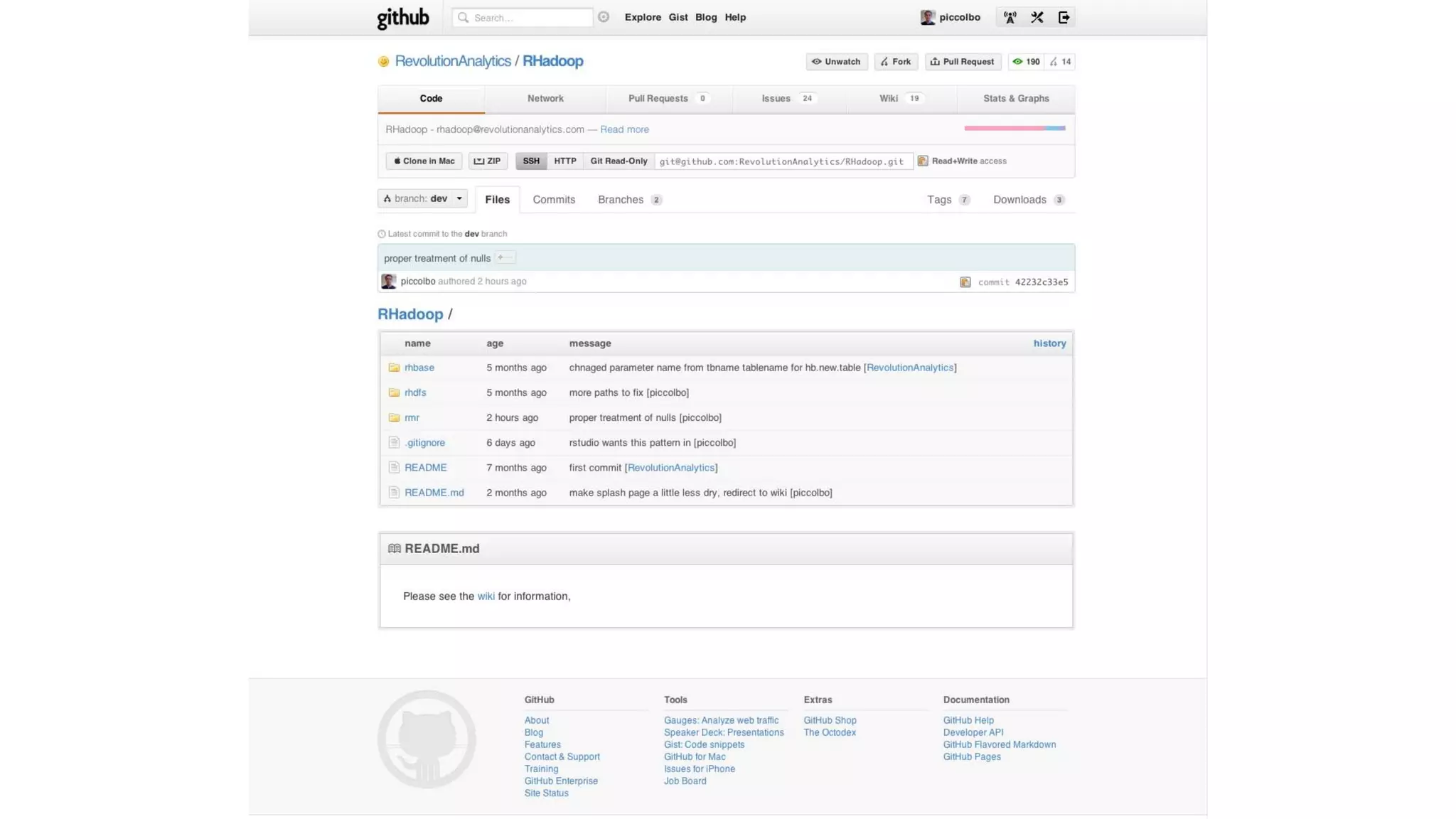The width and height of the screenshot is (1456, 819).
Task: Open the history link
Action: pyautogui.click(x=1049, y=343)
